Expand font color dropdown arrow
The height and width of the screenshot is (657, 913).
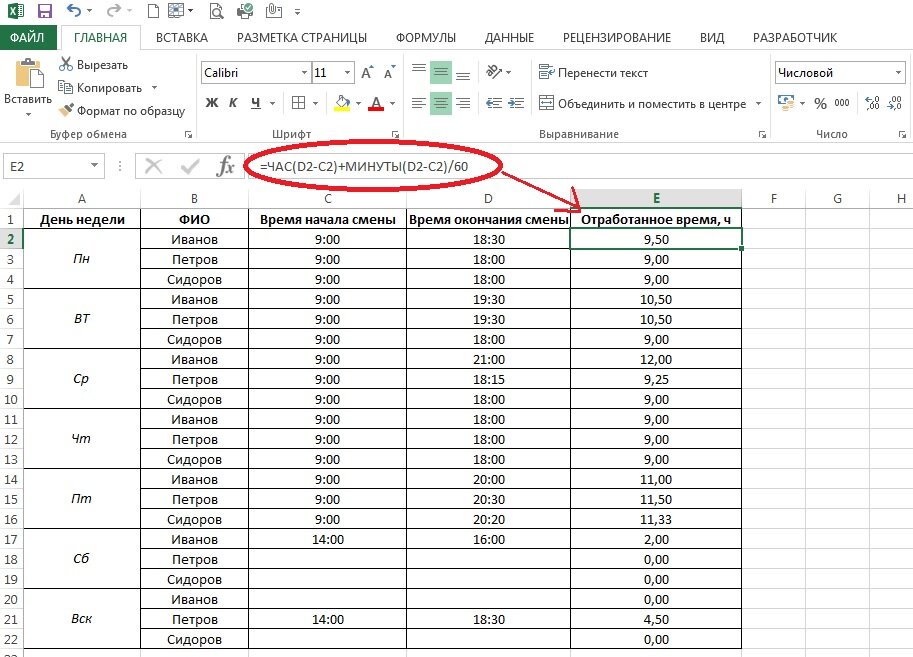(392, 104)
